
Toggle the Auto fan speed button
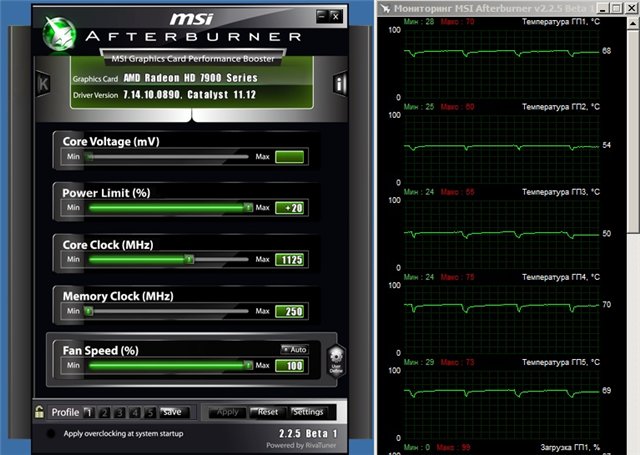294,349
